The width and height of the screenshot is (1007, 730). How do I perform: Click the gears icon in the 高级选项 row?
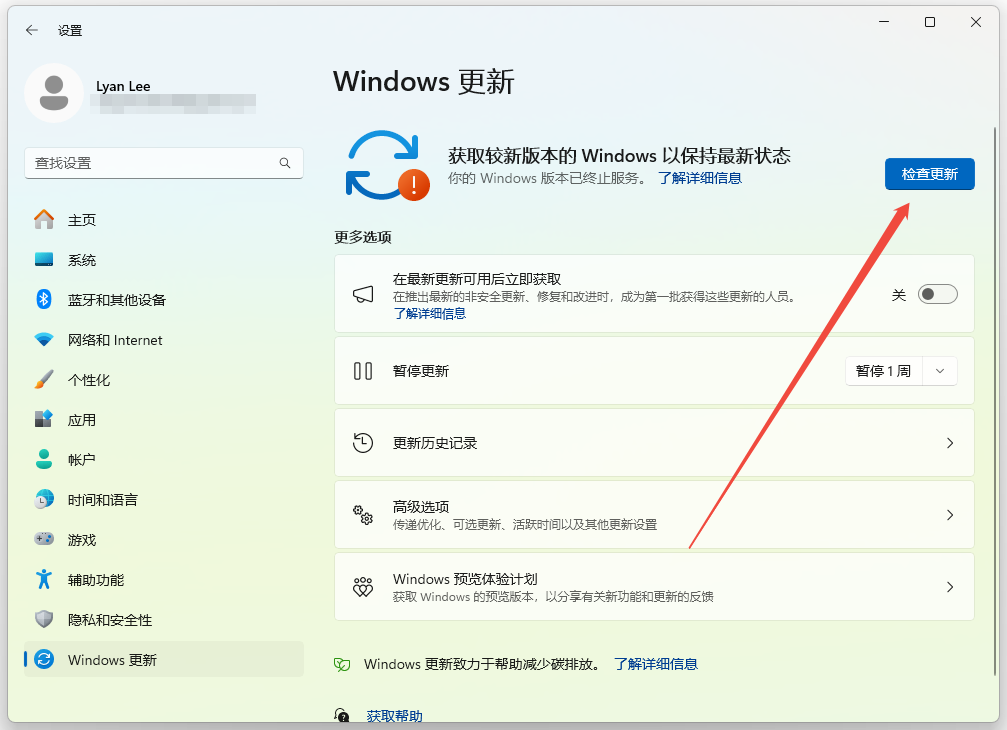363,515
